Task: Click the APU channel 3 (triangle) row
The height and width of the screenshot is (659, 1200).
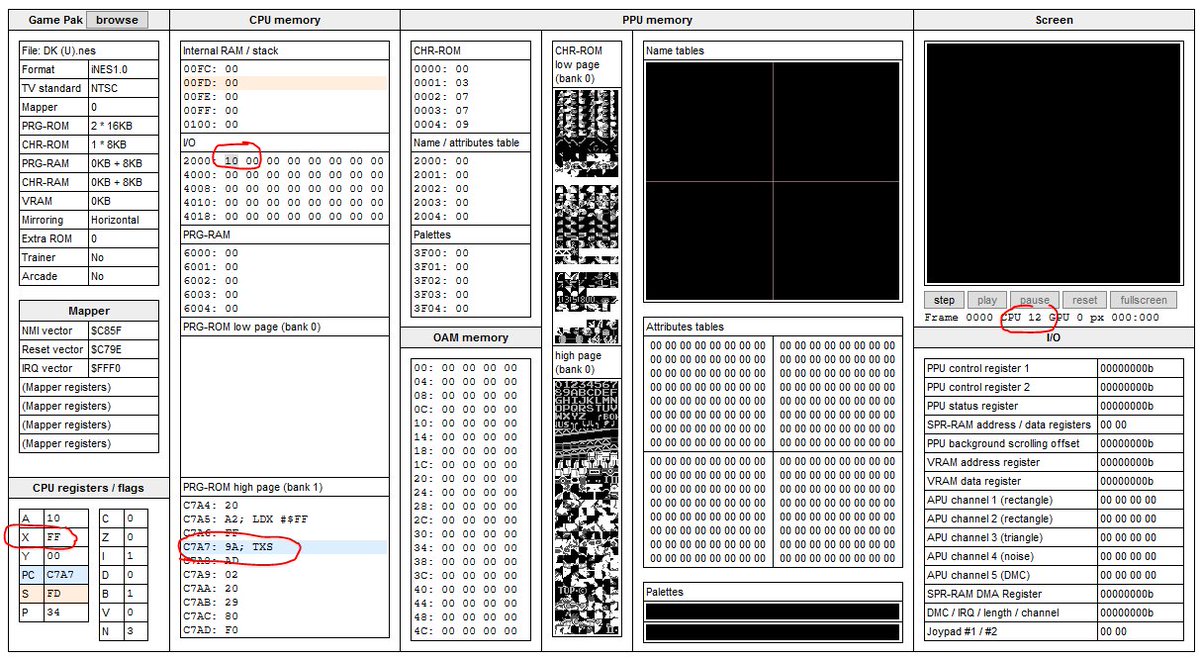Action: [1053, 537]
